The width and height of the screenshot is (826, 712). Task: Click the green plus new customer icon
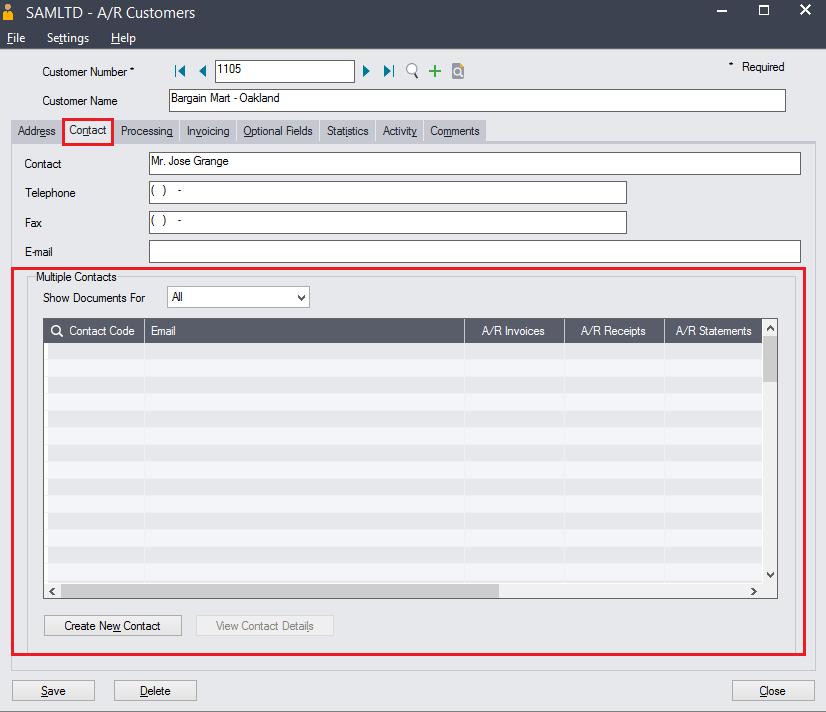coord(435,71)
